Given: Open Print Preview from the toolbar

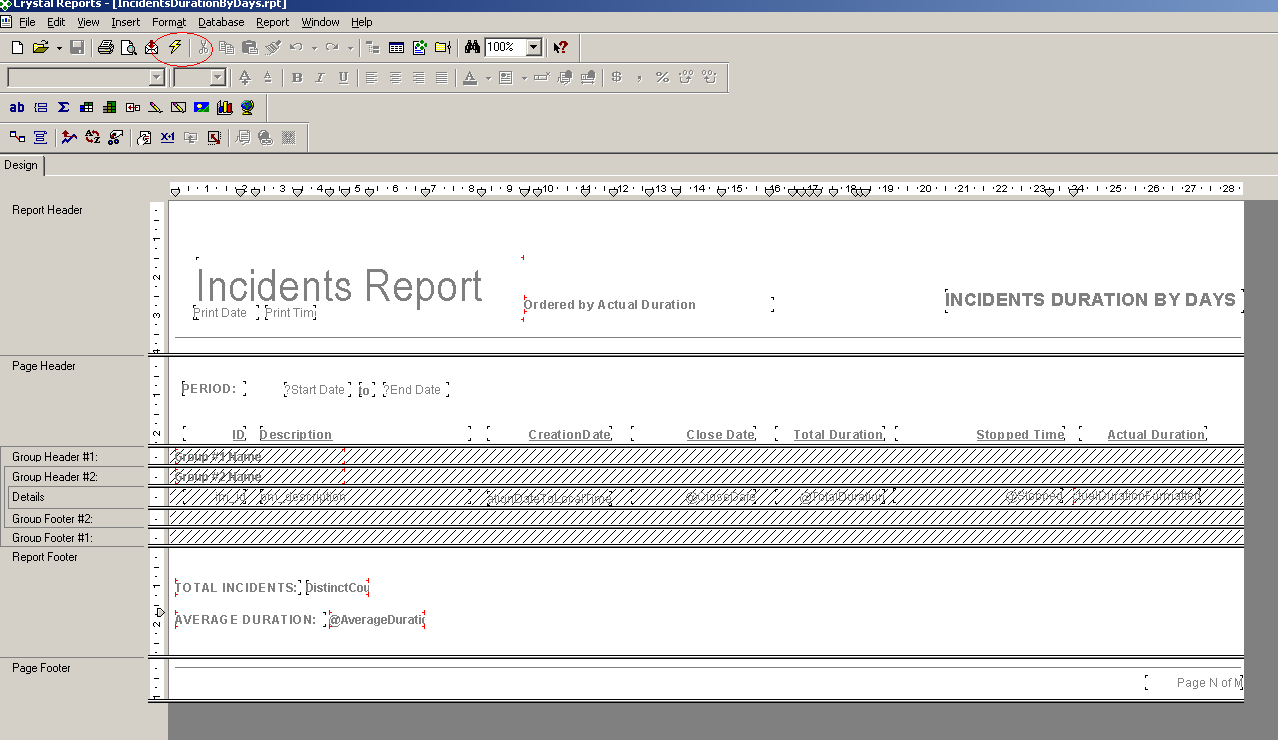Looking at the screenshot, I should click(128, 47).
